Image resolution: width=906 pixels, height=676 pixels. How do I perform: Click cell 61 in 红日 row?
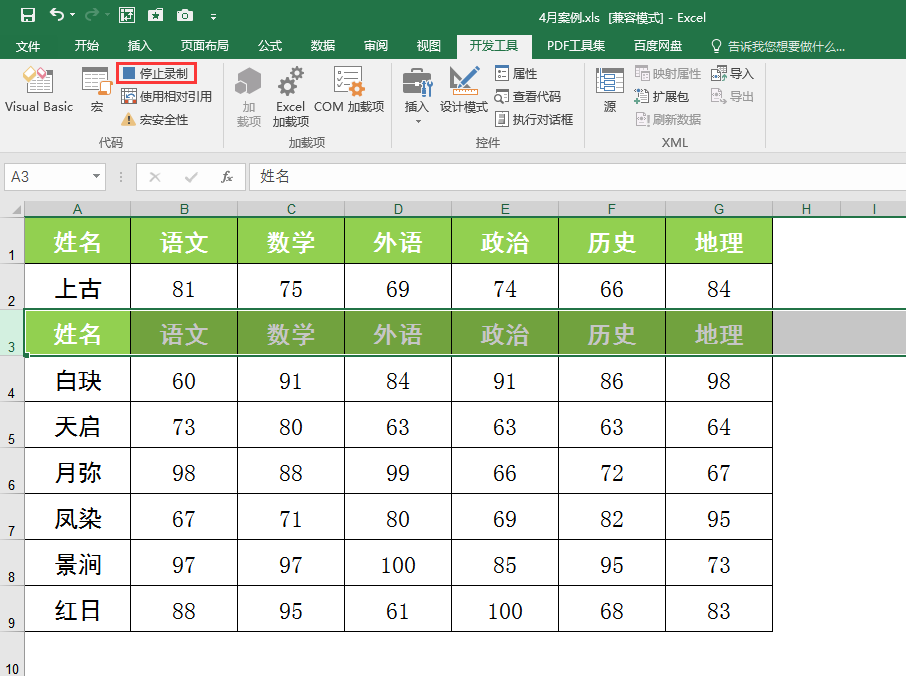(398, 609)
